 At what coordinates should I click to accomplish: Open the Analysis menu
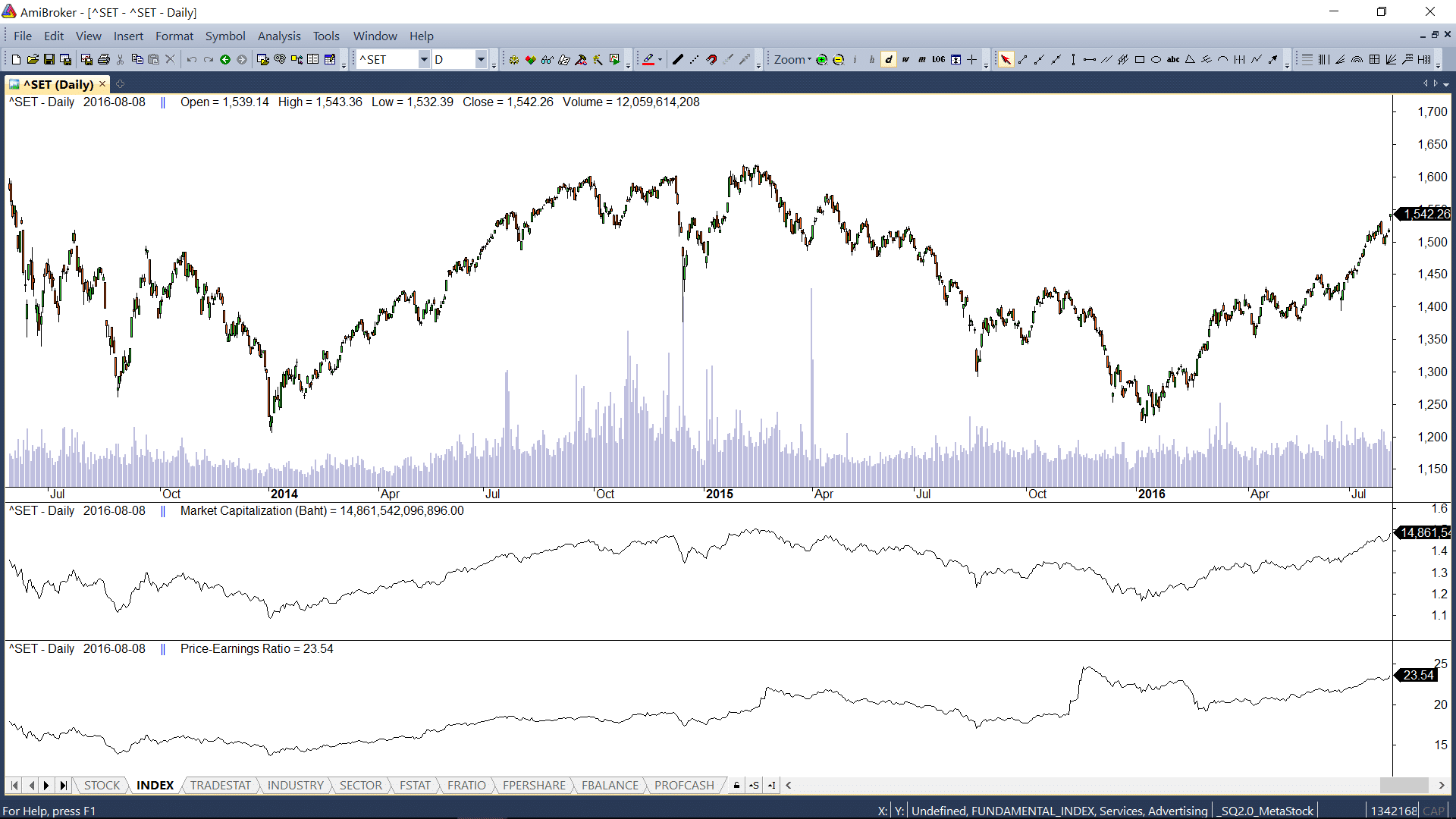[278, 36]
